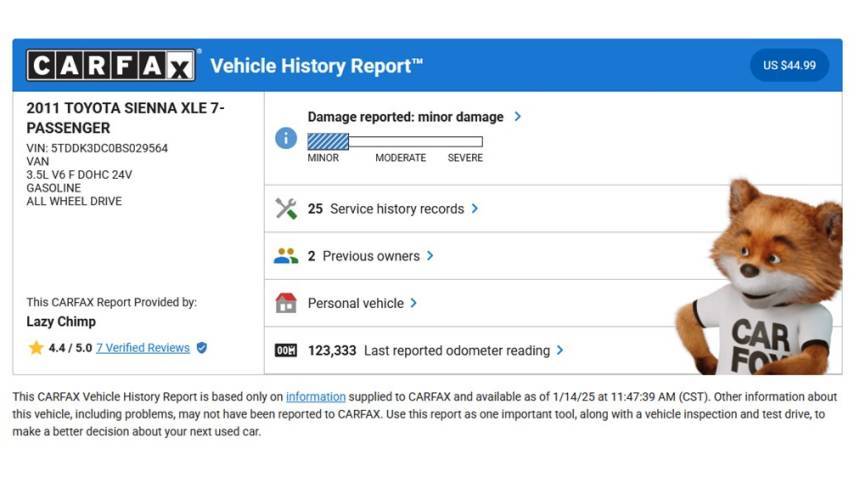
Task: Click the US $44.99 price button
Action: [789, 65]
